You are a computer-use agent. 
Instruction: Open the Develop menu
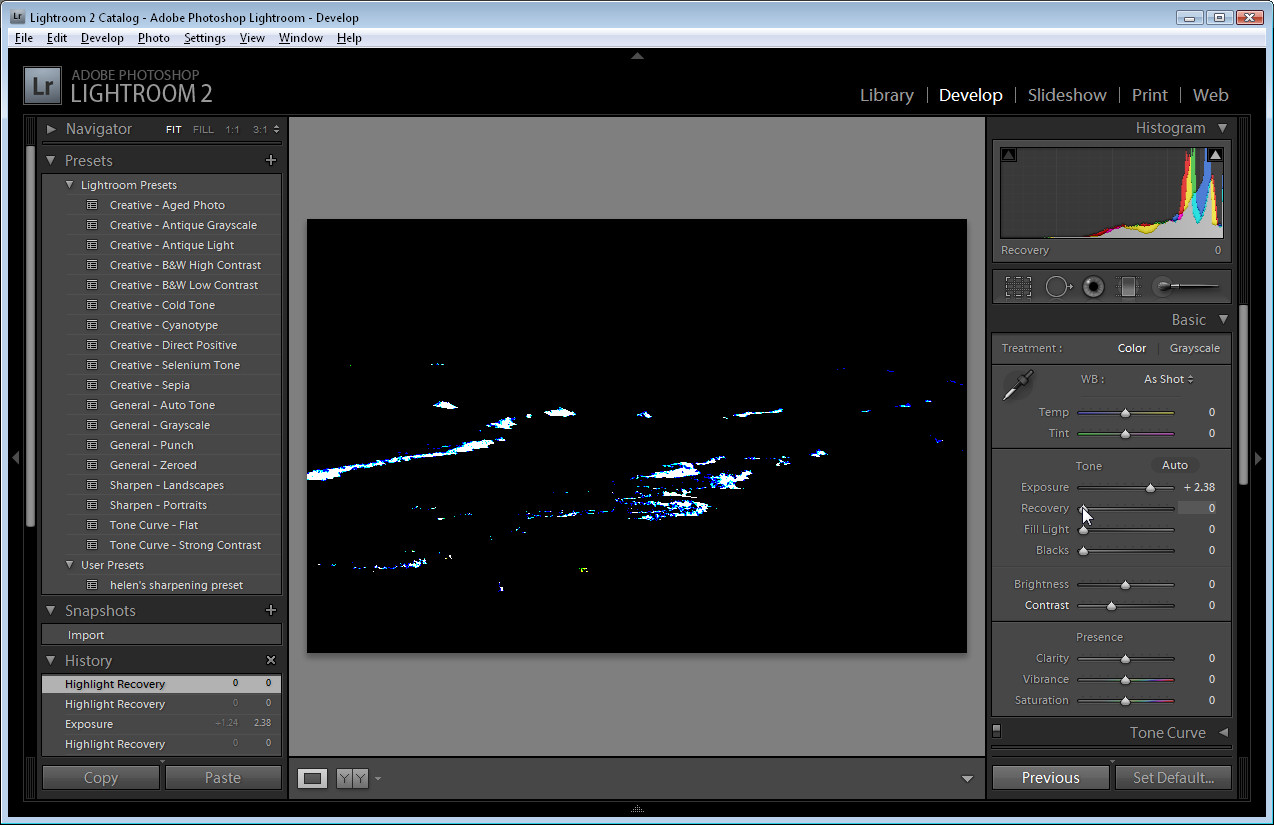(x=102, y=38)
